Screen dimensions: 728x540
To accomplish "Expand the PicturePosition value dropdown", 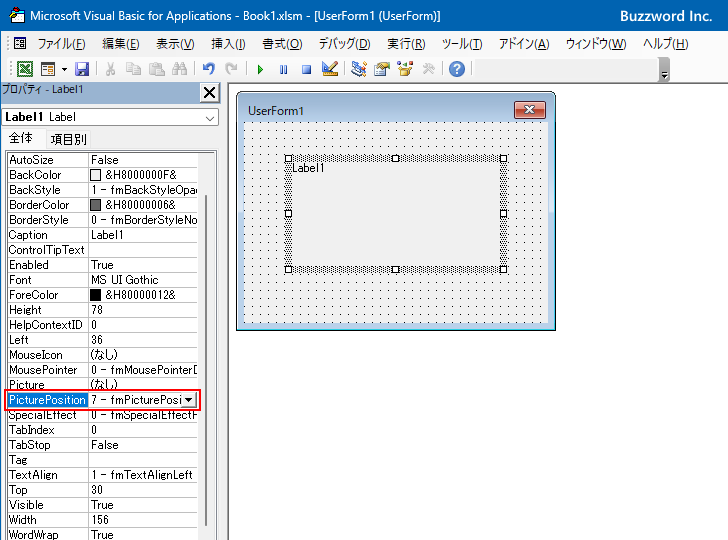I will 189,400.
